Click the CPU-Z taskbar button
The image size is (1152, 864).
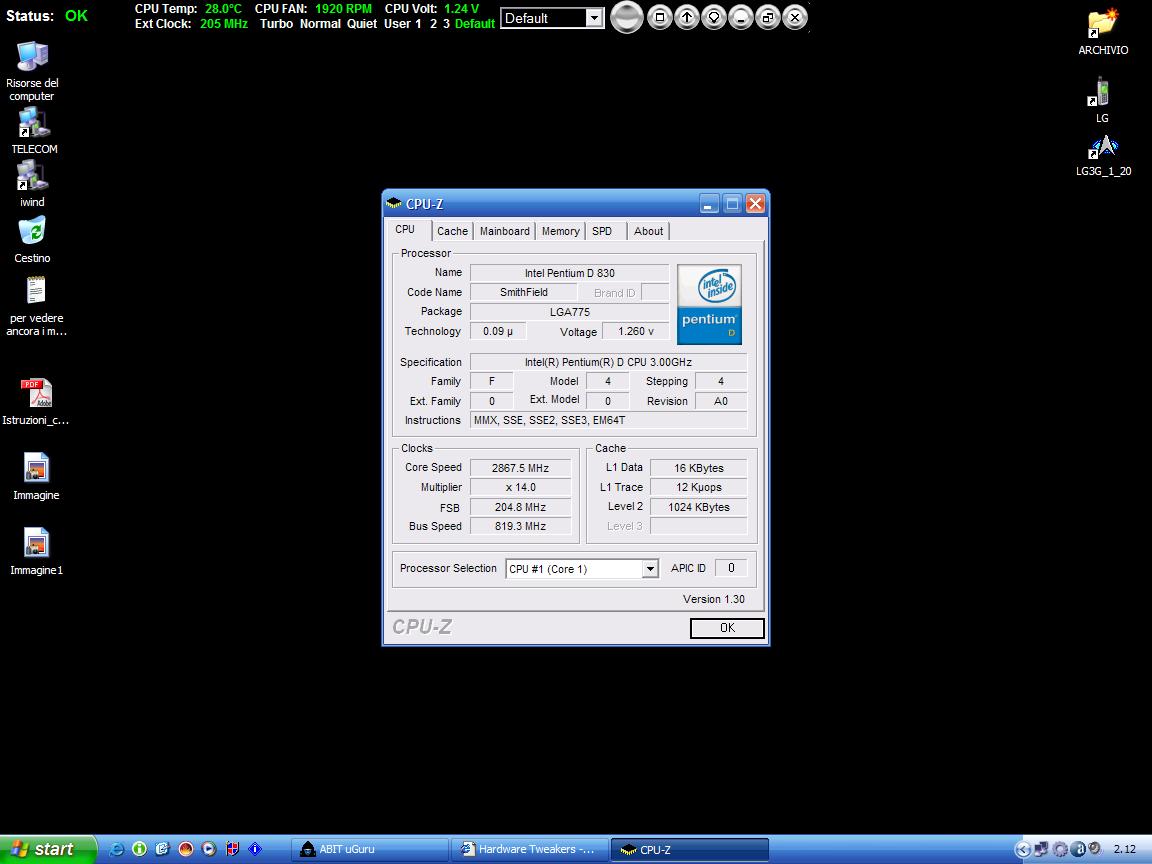pos(690,849)
